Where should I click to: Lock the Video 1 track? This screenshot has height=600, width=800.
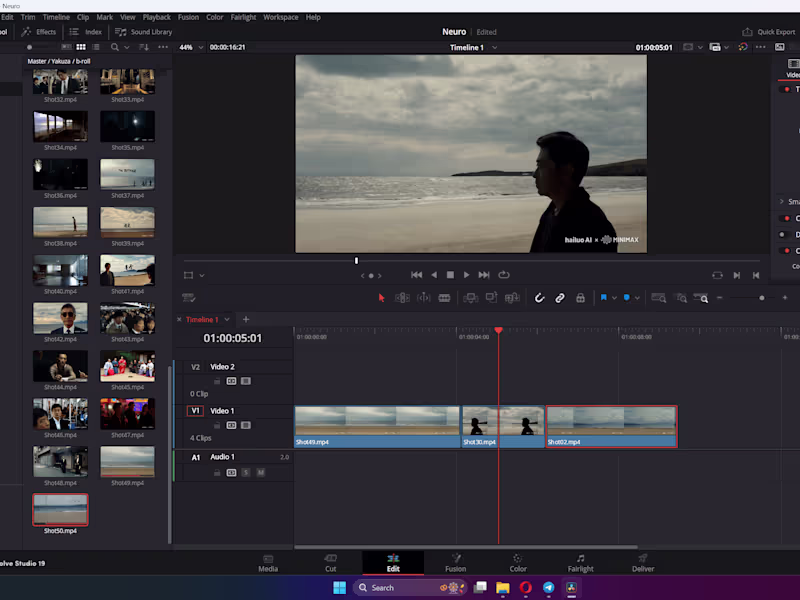[x=217, y=425]
